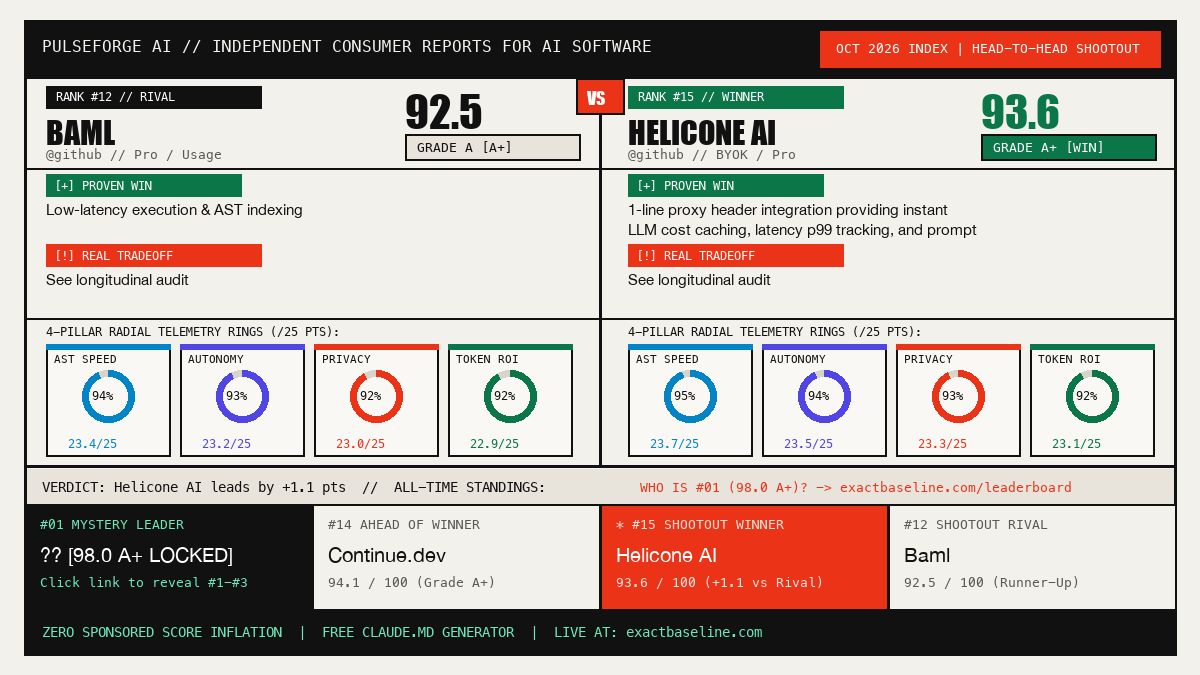This screenshot has height=675, width=1200.
Task: Open the Free CLAUDE.MD Generator footer link
Action: [418, 632]
